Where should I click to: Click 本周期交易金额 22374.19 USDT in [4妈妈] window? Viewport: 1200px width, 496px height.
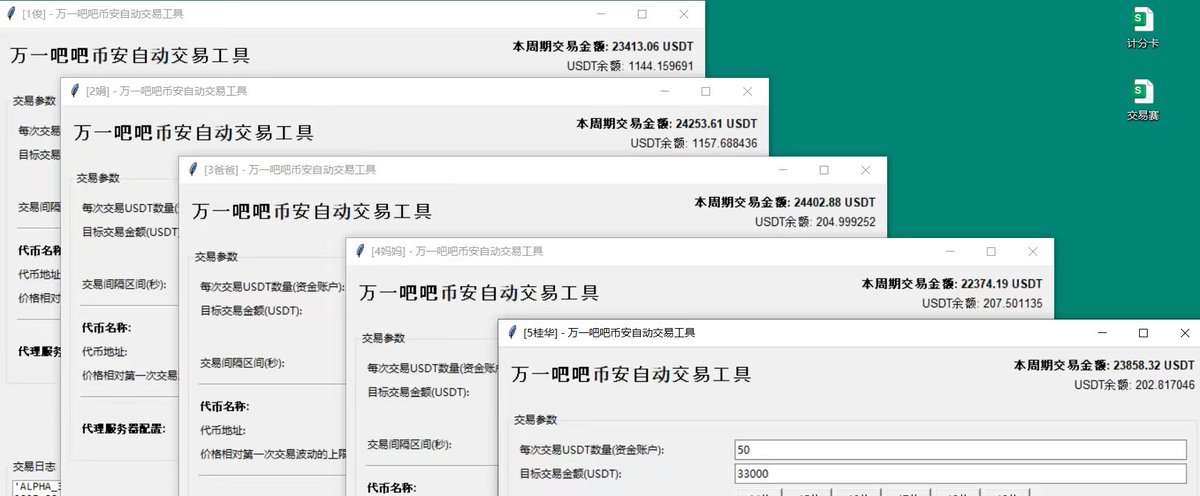pos(952,284)
